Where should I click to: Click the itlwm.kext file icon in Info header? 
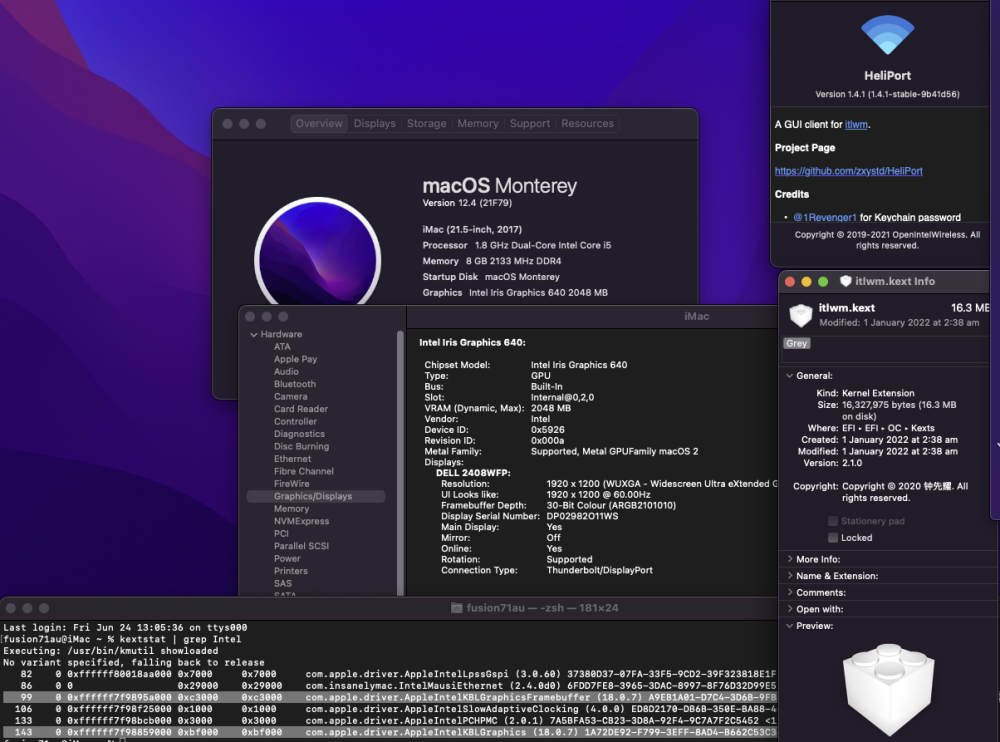[800, 315]
